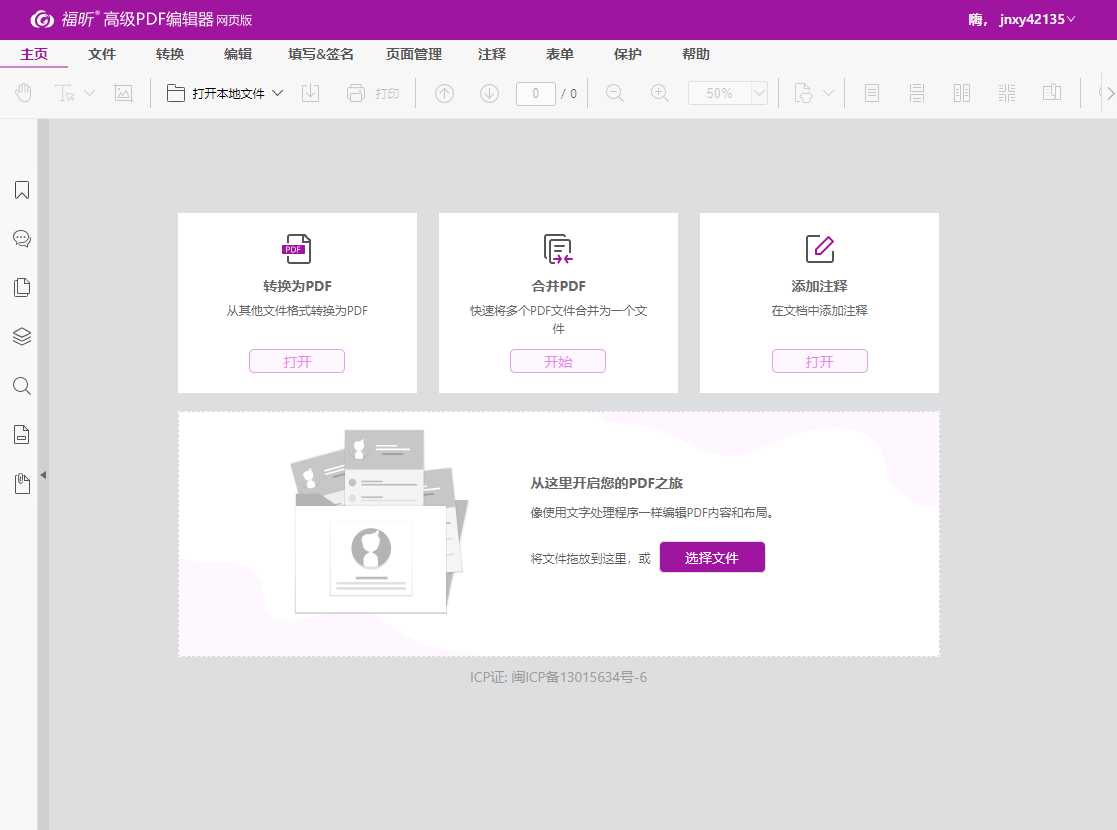Click 打开 under 转换为PDF card
The image size is (1117, 830).
(296, 362)
